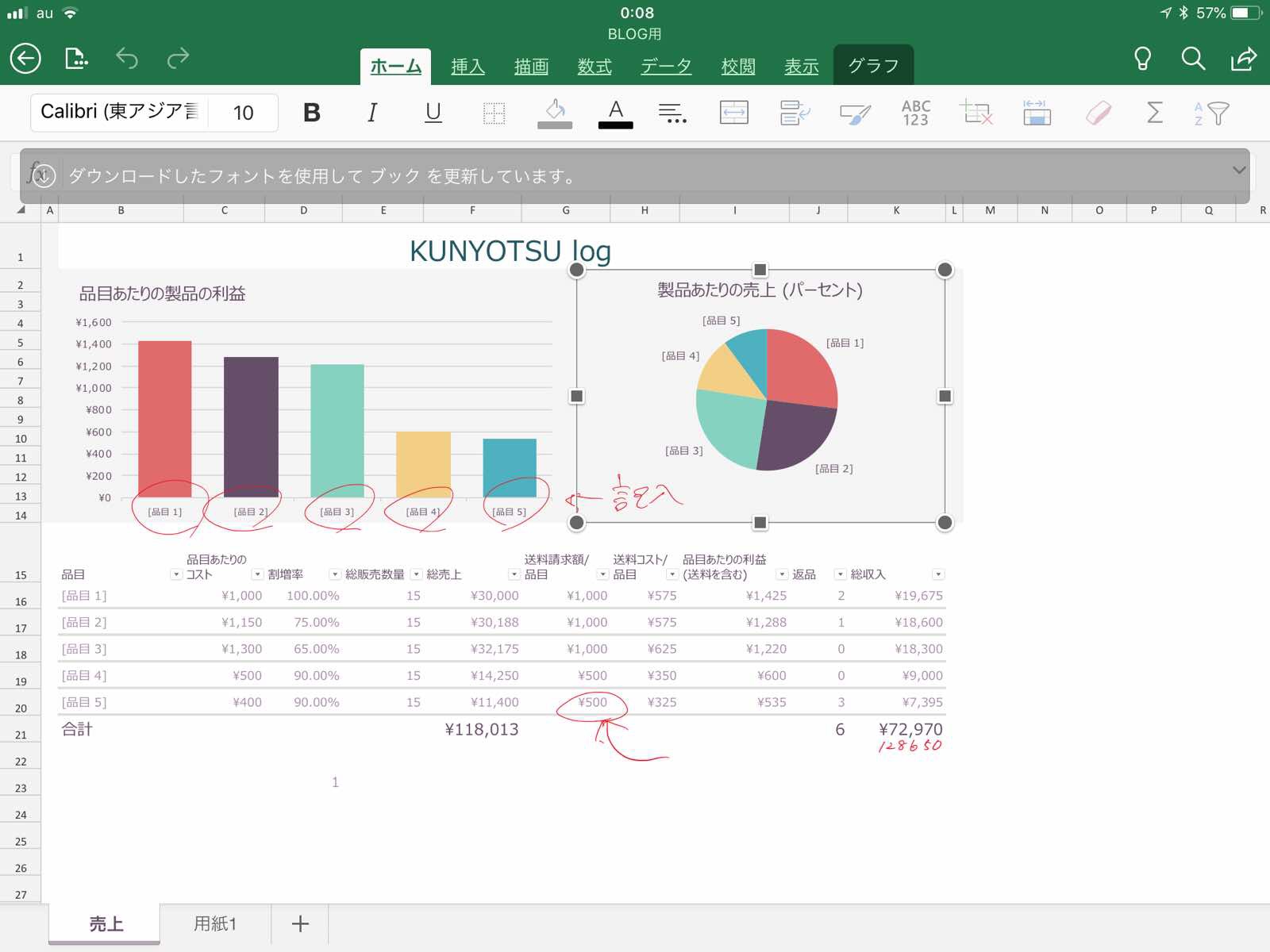Image resolution: width=1270 pixels, height=952 pixels.
Task: Open the search magnifier icon
Action: click(1193, 58)
